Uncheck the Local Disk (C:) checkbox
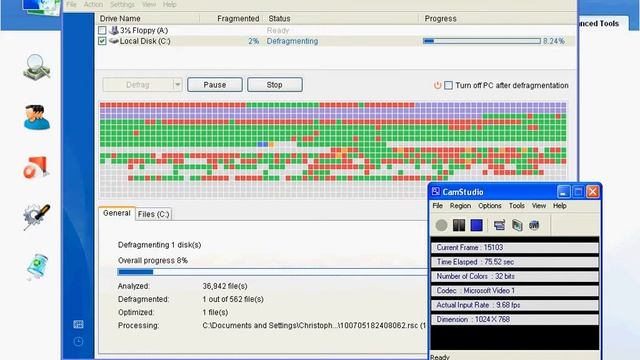The image size is (640, 360). (x=102, y=41)
